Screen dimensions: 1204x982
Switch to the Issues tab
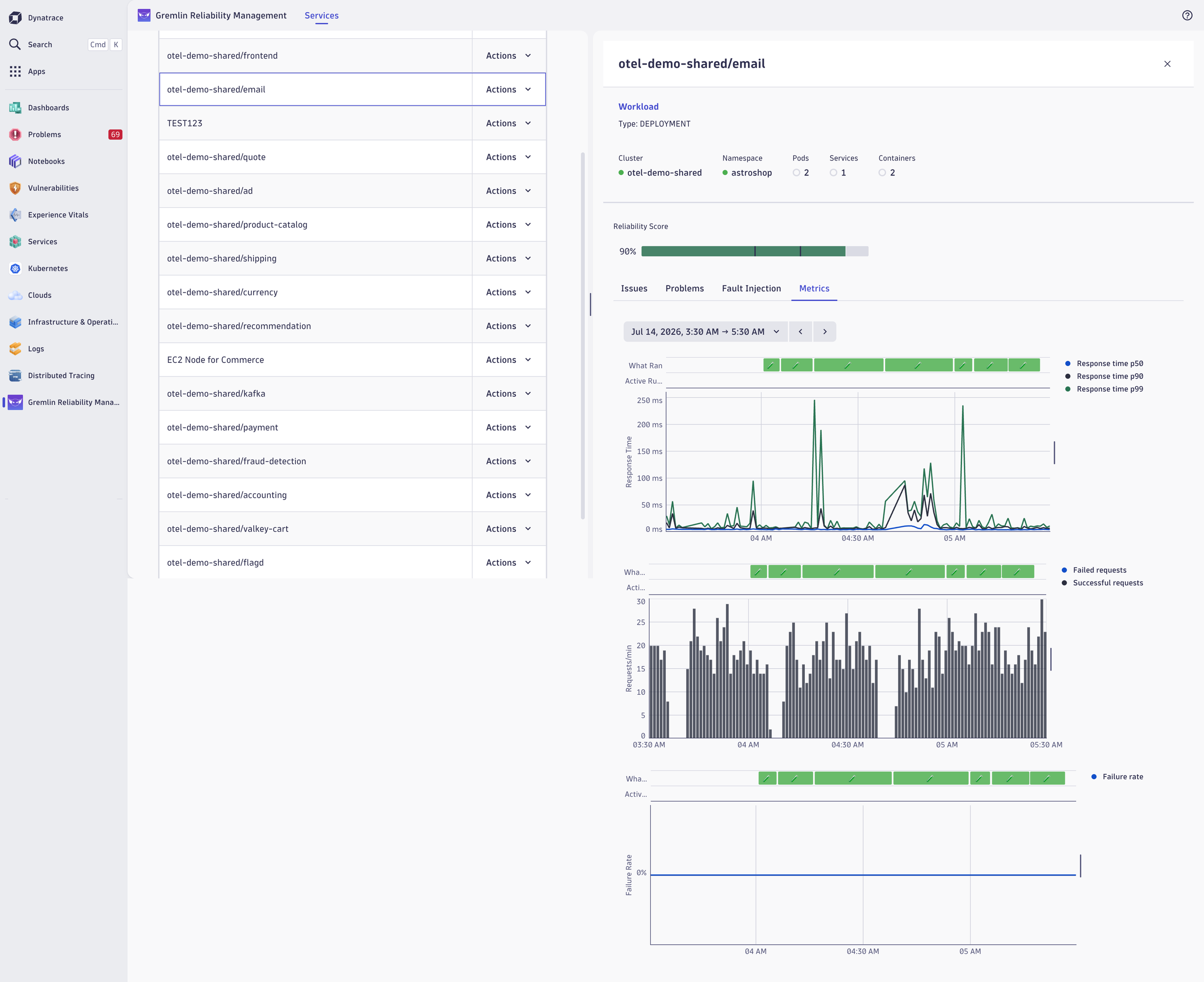point(634,289)
